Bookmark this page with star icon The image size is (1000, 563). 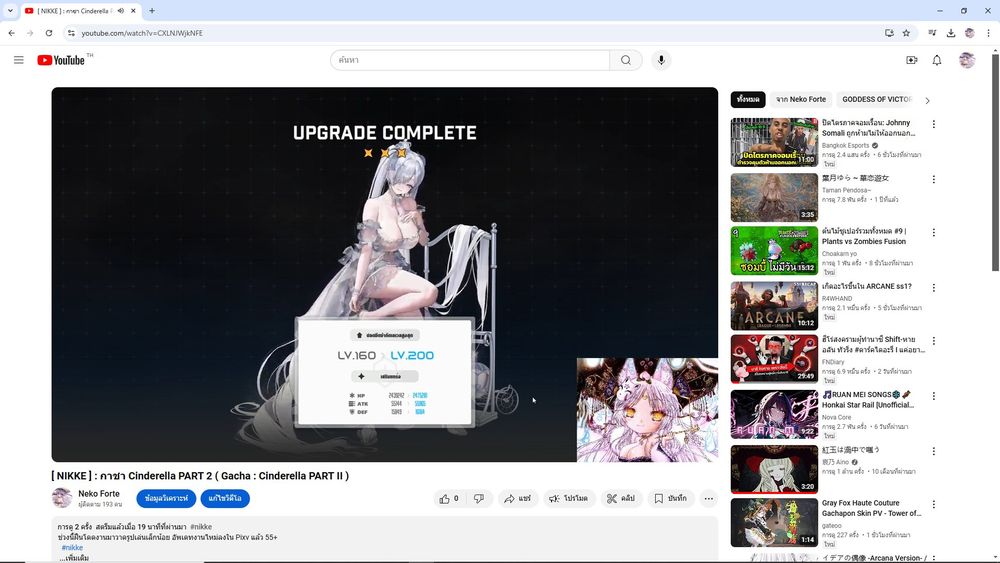click(x=906, y=33)
